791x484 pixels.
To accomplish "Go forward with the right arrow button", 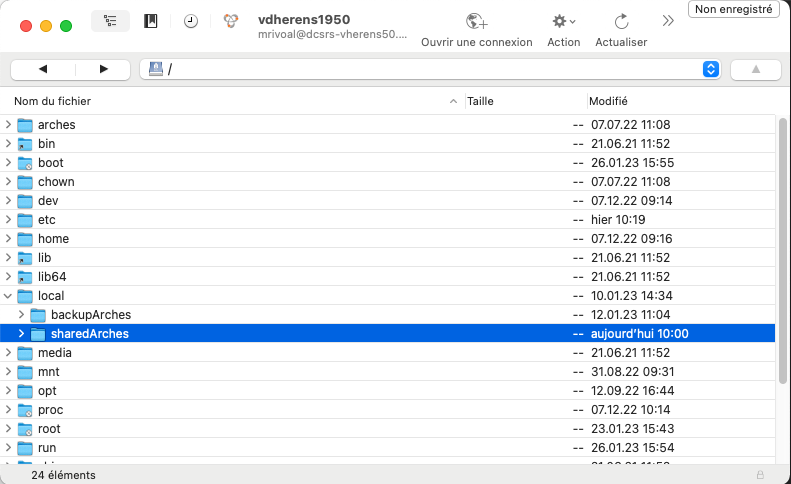I will (104, 69).
